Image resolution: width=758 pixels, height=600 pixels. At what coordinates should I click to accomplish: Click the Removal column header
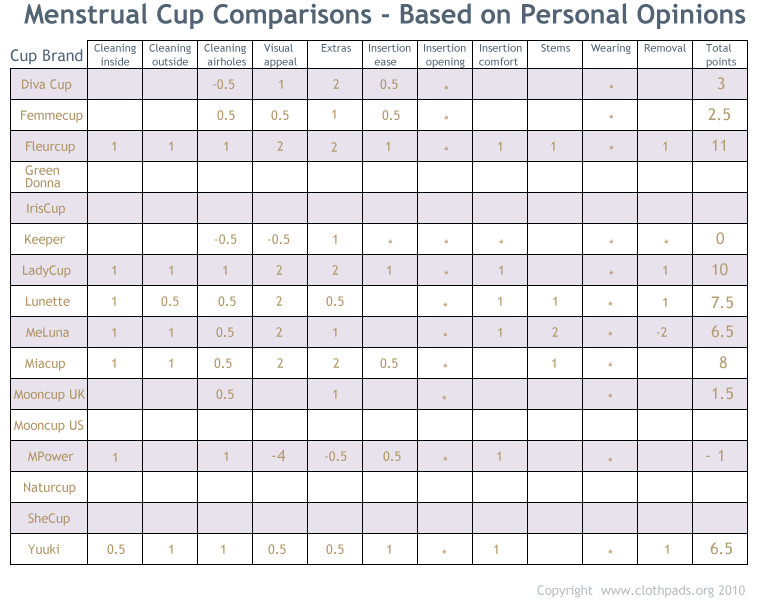[x=665, y=48]
